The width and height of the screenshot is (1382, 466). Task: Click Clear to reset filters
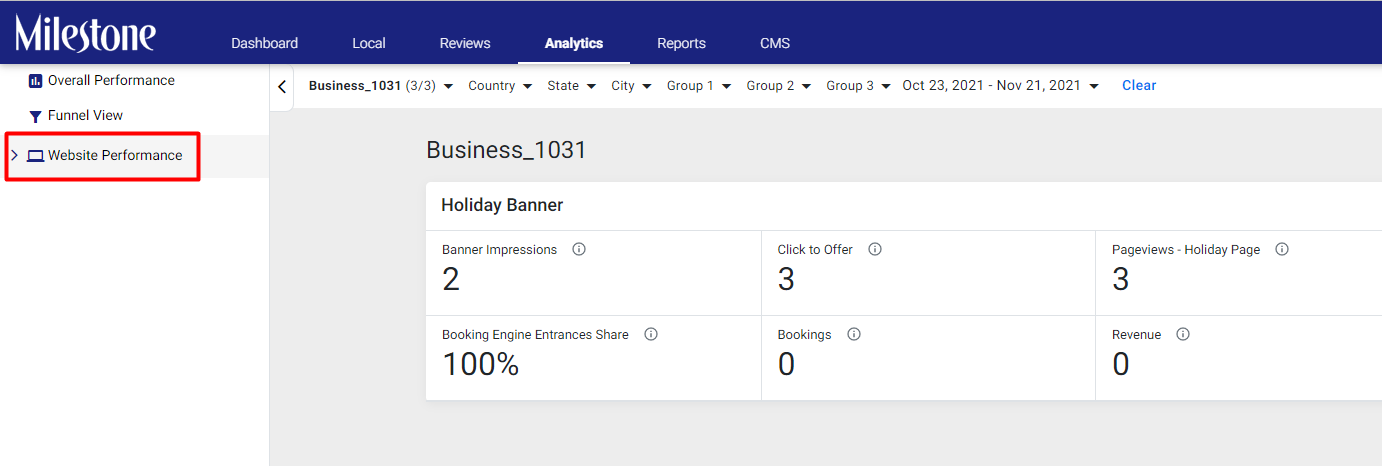pos(1139,86)
